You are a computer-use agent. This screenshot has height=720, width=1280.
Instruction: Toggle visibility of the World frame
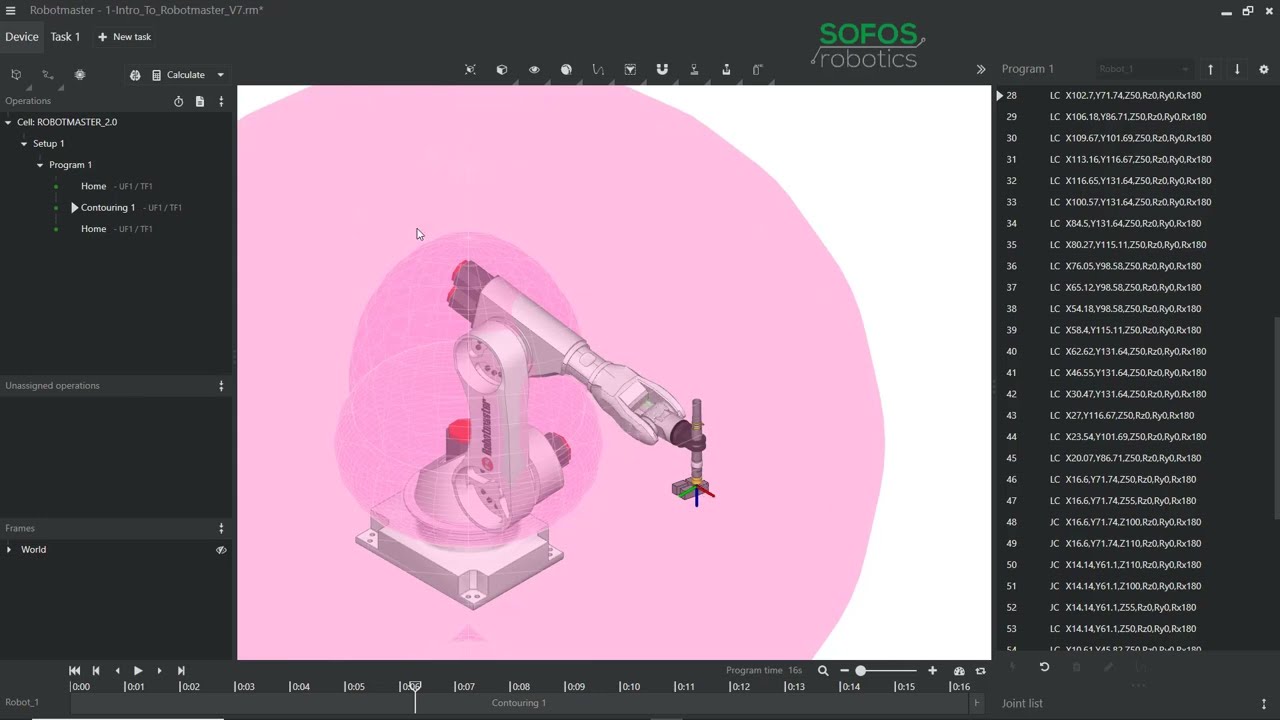tap(221, 550)
